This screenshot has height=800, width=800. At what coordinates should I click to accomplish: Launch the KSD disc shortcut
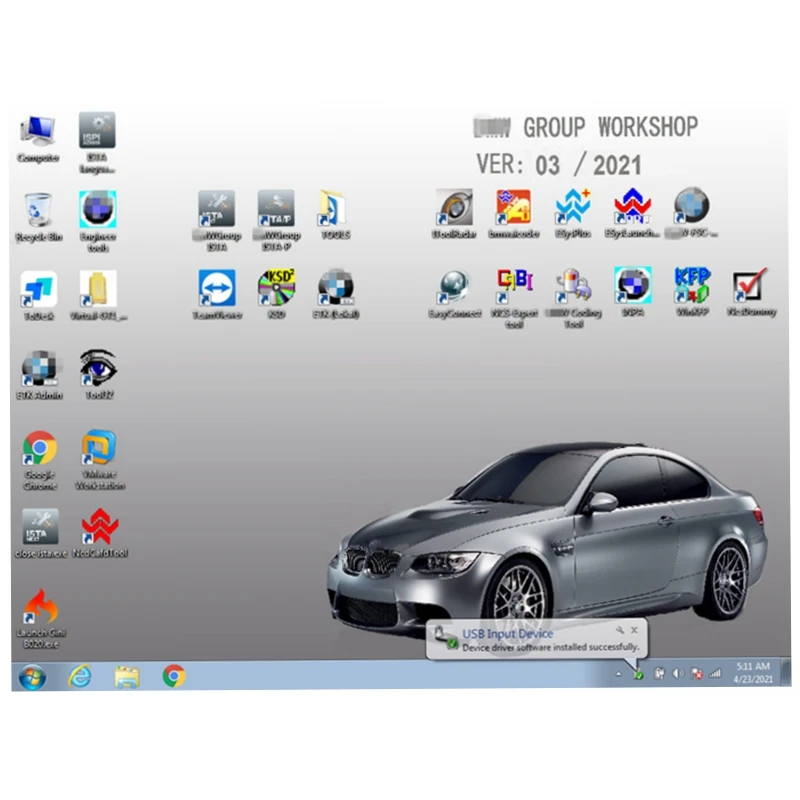[276, 293]
